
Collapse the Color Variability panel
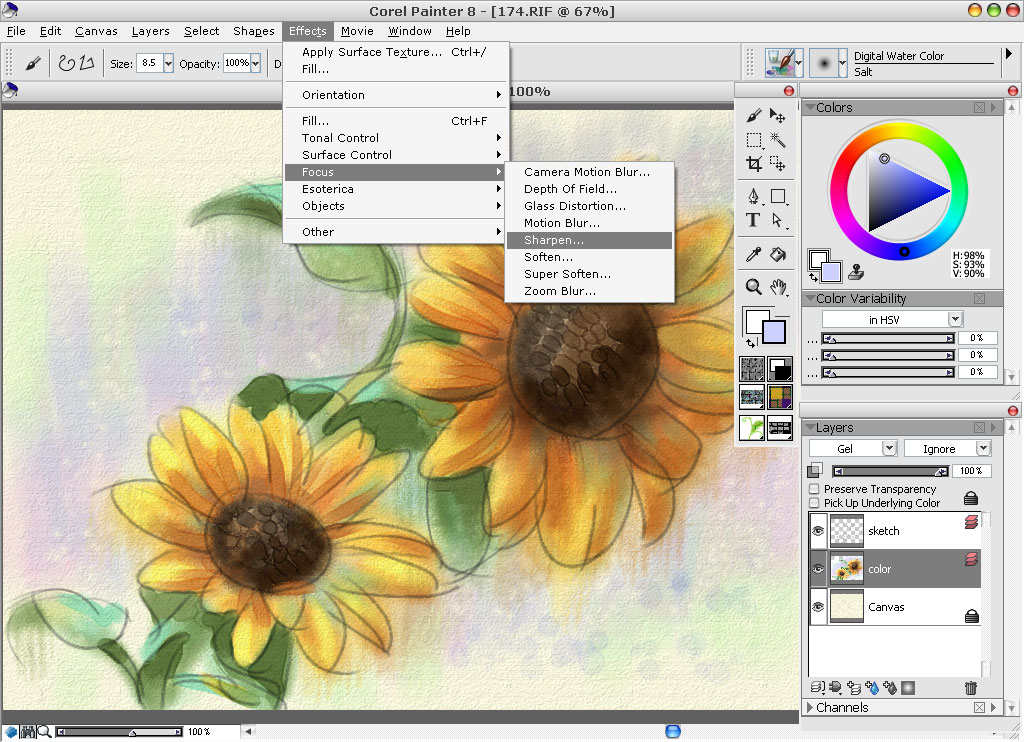810,298
